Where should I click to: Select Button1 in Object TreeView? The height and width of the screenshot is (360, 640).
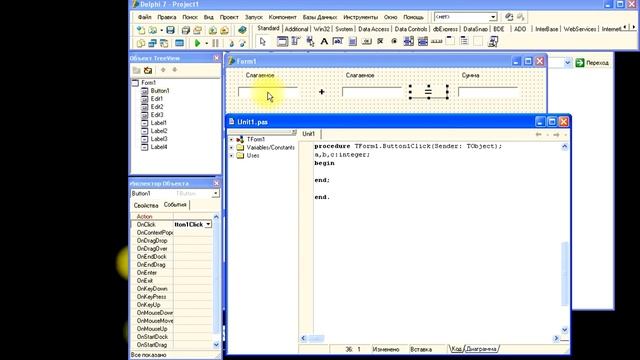point(160,91)
